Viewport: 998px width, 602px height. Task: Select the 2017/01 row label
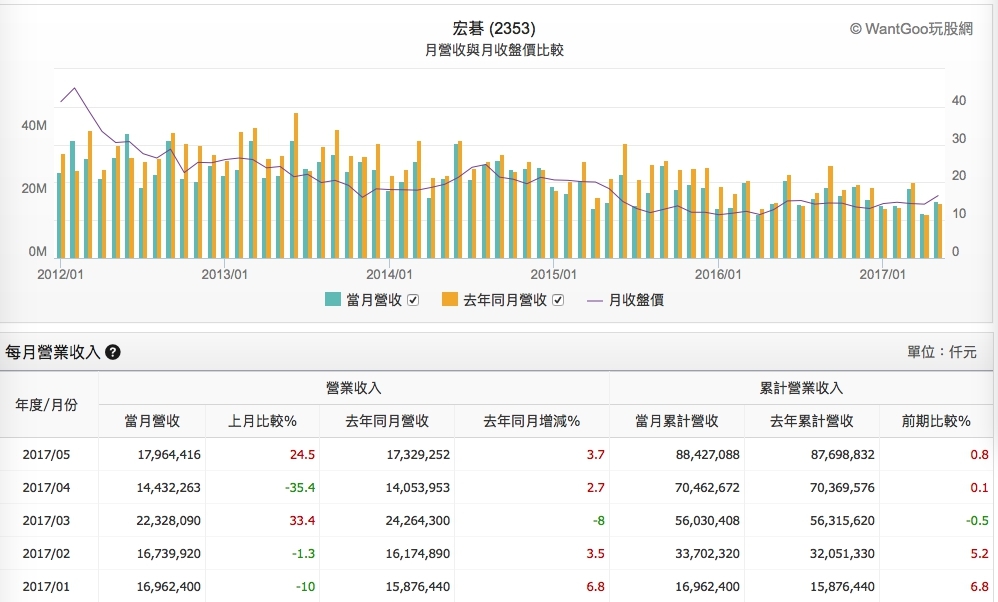46,587
